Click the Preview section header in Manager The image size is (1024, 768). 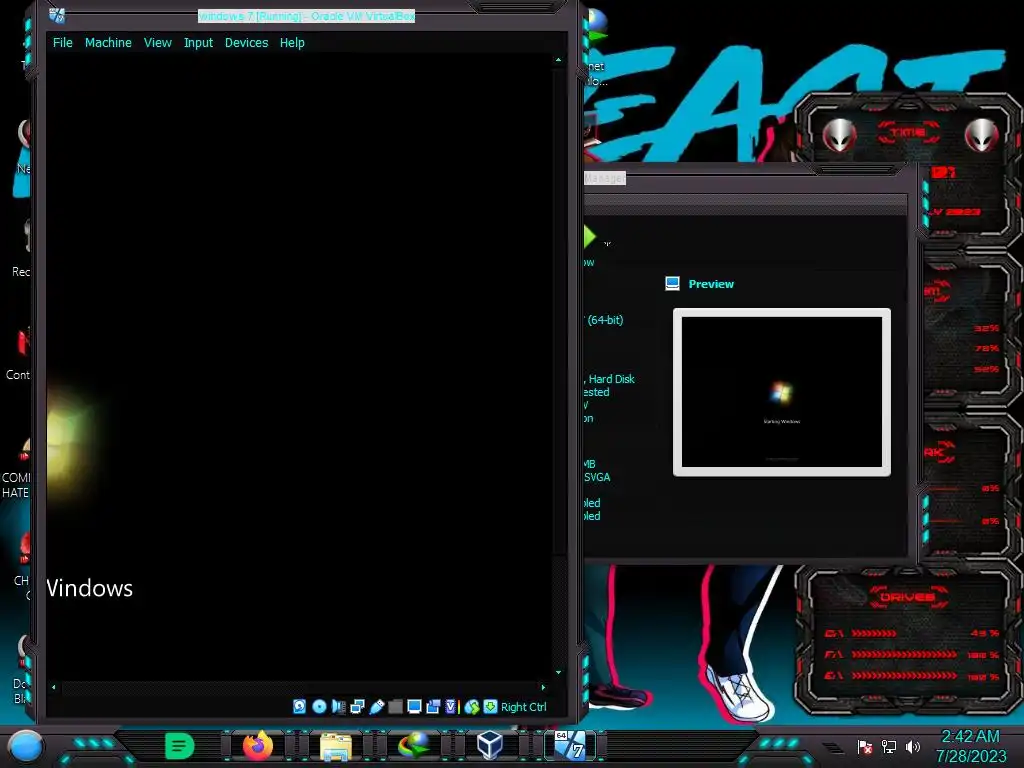(711, 284)
